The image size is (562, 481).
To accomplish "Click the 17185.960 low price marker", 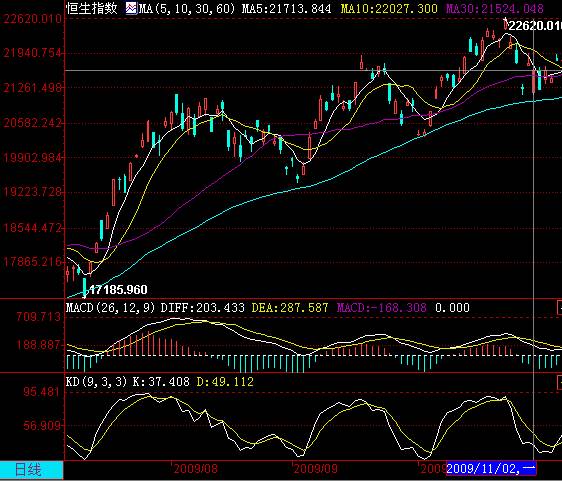I will click(118, 290).
